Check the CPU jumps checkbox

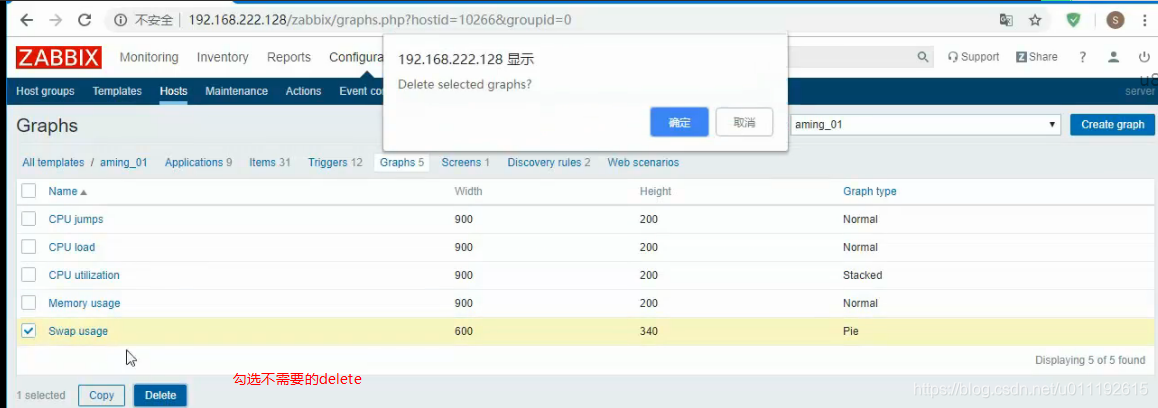28,219
